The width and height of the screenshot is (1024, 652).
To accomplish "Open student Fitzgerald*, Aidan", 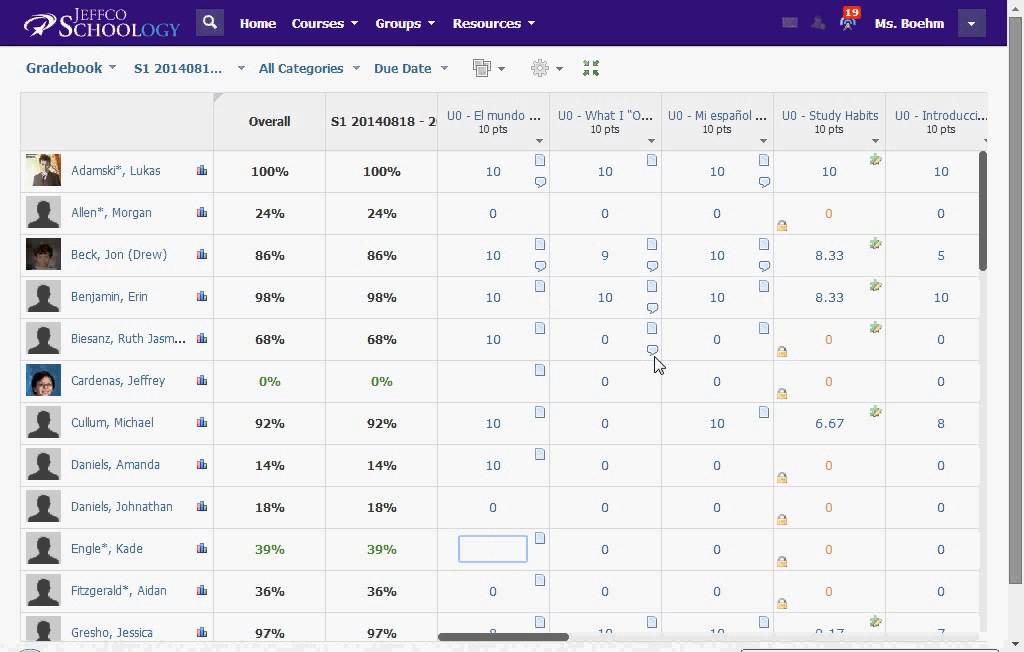I will coord(118,591).
